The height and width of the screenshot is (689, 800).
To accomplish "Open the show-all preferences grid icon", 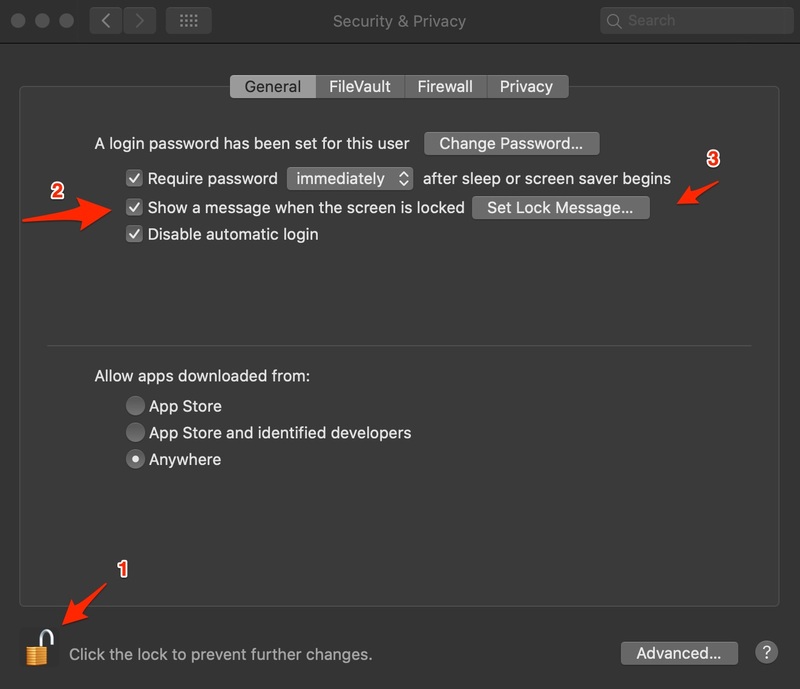I will (x=189, y=21).
